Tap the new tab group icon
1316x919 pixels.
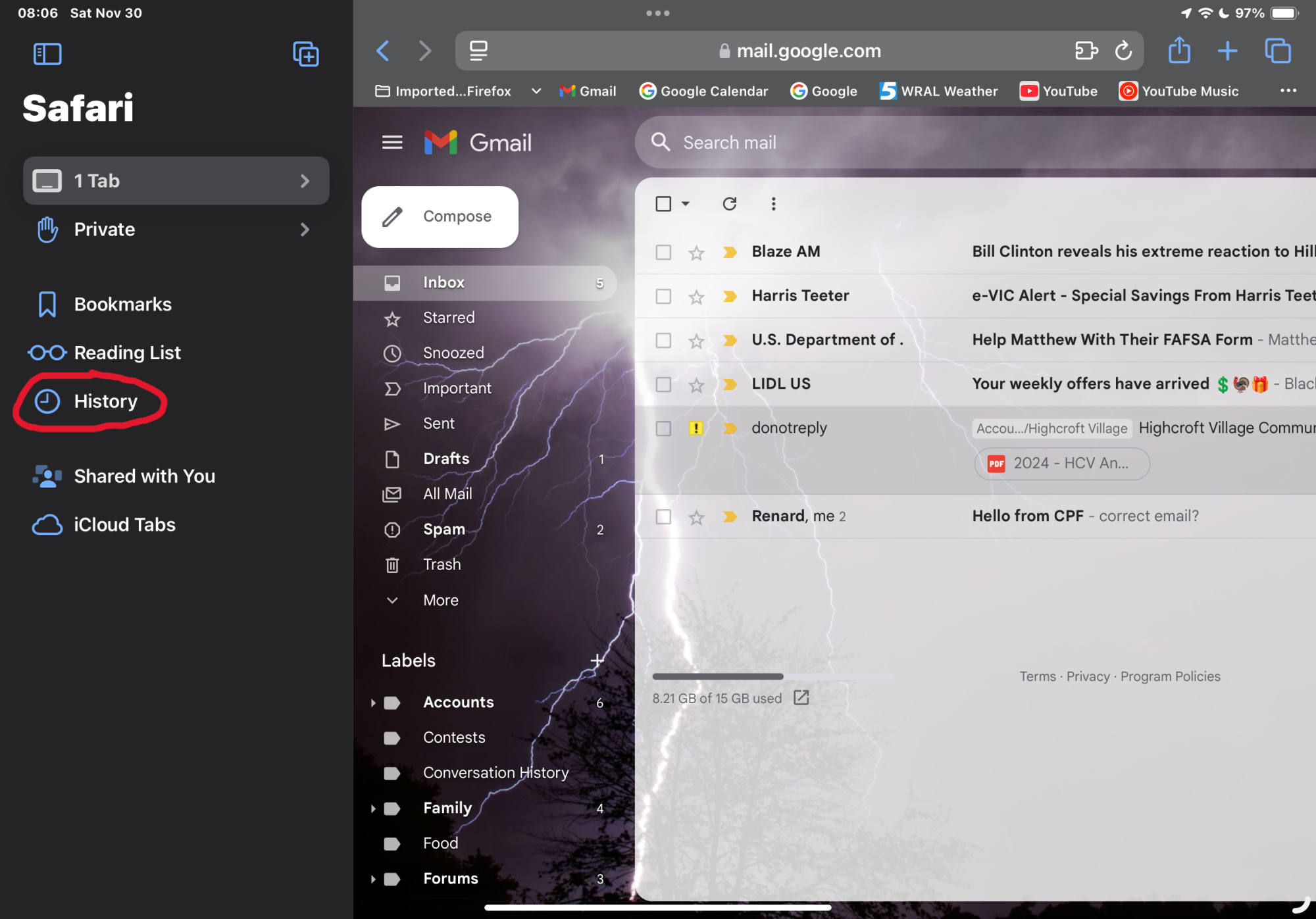pyautogui.click(x=305, y=54)
